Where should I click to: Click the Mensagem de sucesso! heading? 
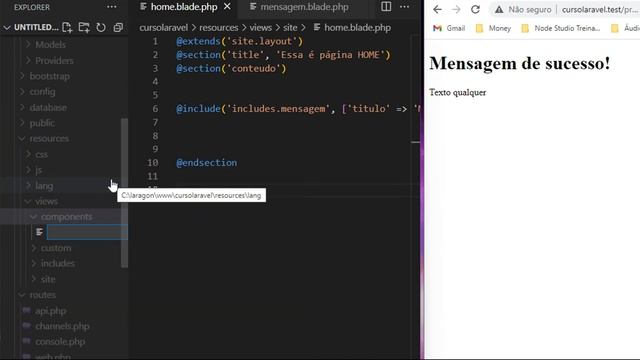[520, 63]
